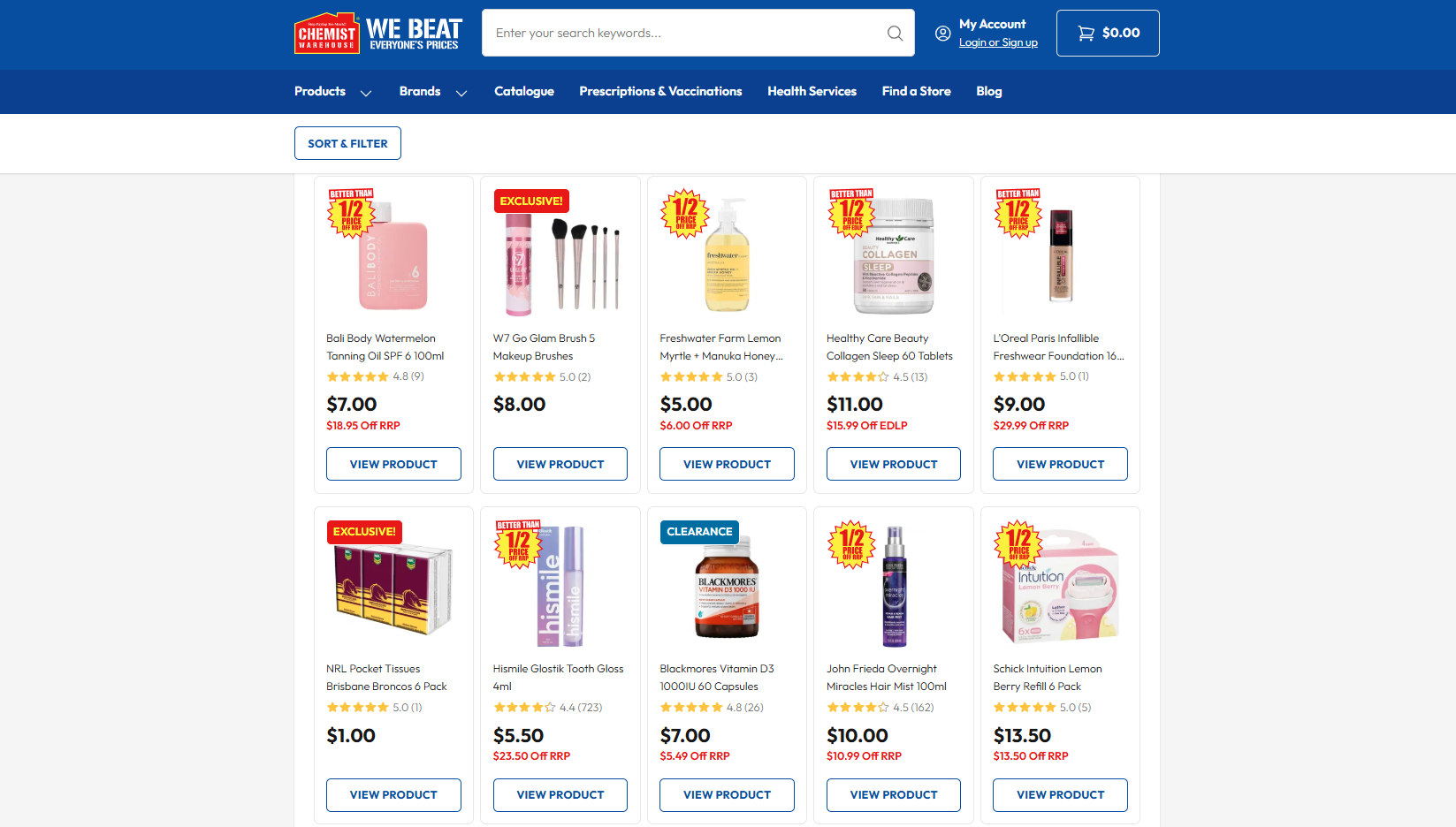This screenshot has width=1456, height=827.
Task: View product for NRL Pocket Tissues
Action: pos(393,795)
